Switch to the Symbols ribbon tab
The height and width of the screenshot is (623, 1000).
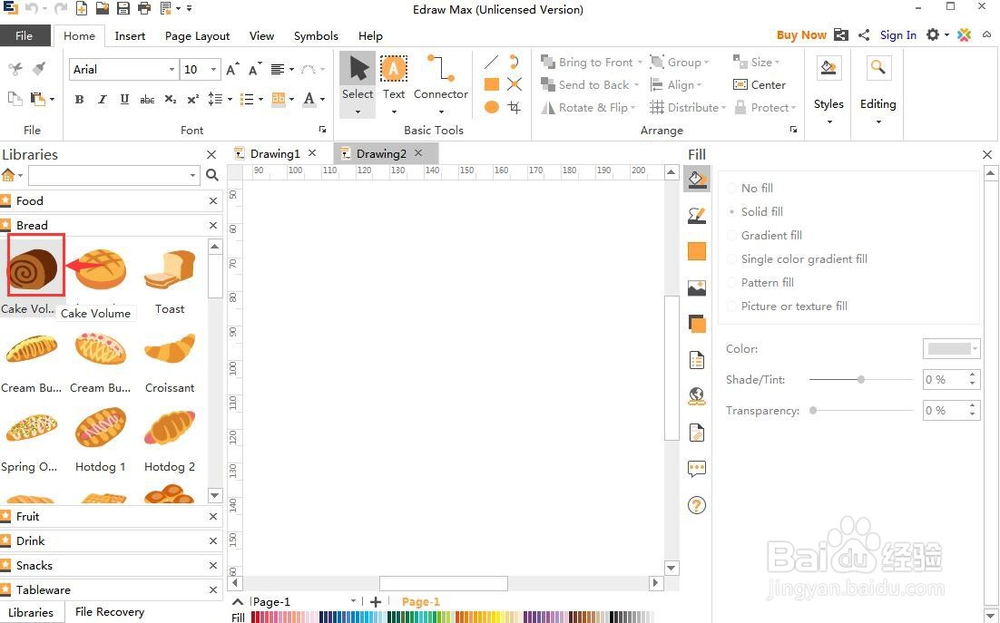(x=316, y=36)
